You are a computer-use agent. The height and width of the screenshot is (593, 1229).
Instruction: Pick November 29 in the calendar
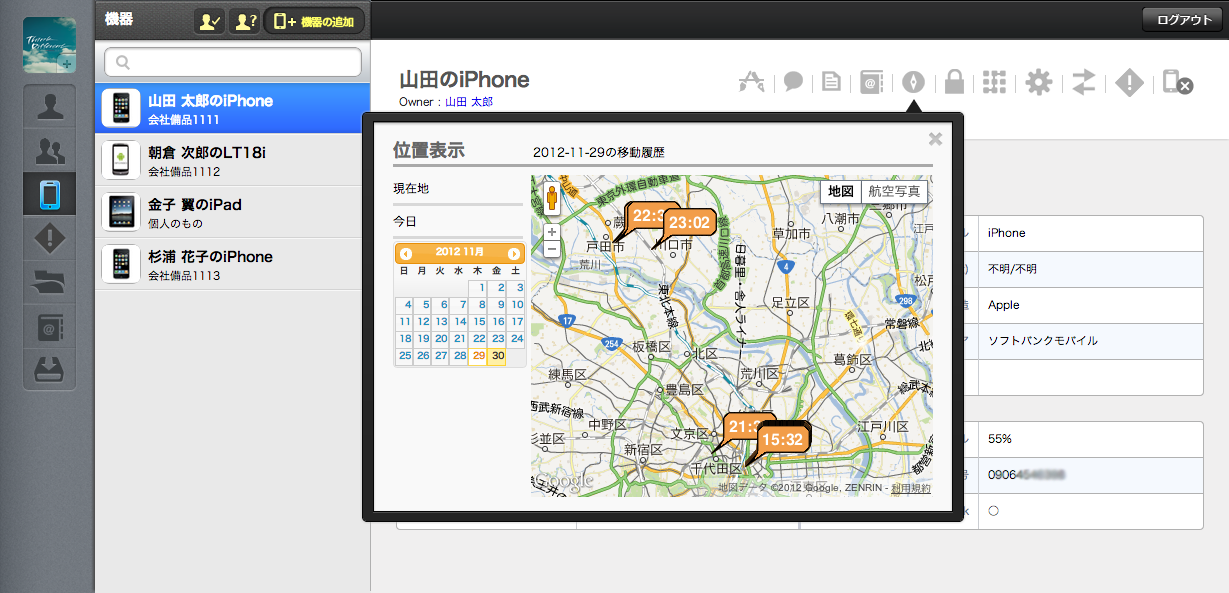[478, 356]
